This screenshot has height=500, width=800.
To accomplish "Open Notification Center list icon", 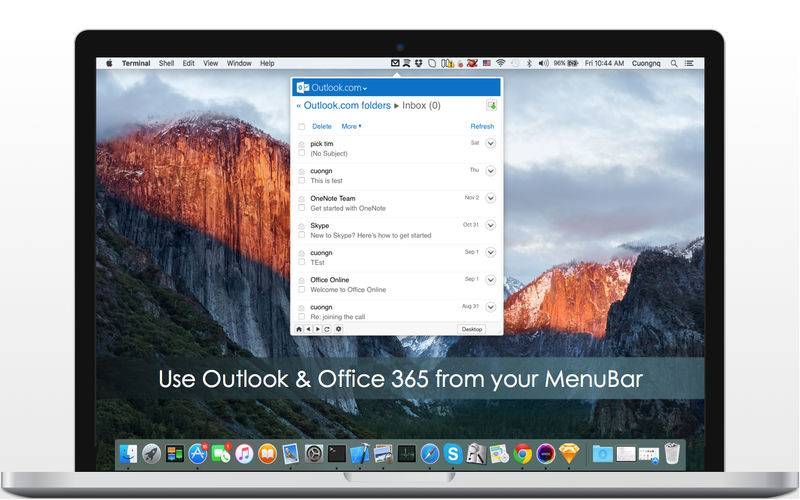I will [x=689, y=63].
